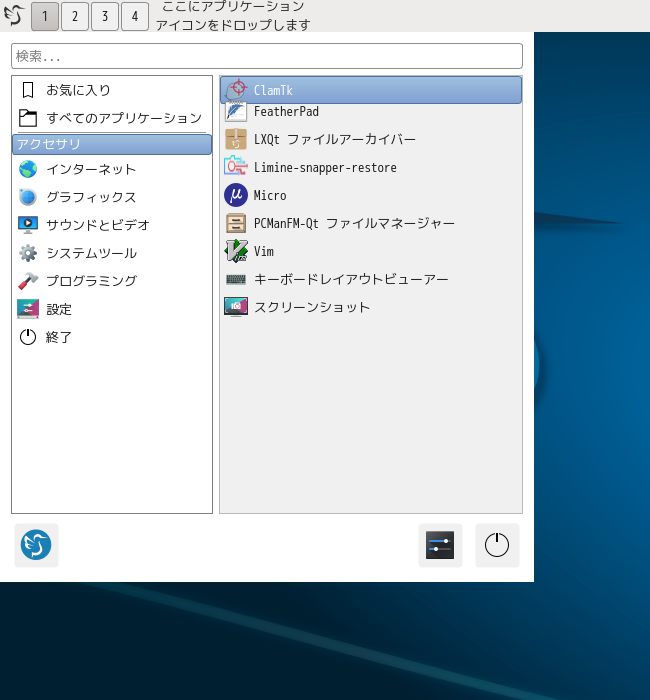Open settings via dark sliders button at bottom
650x700 pixels.
coord(440,545)
